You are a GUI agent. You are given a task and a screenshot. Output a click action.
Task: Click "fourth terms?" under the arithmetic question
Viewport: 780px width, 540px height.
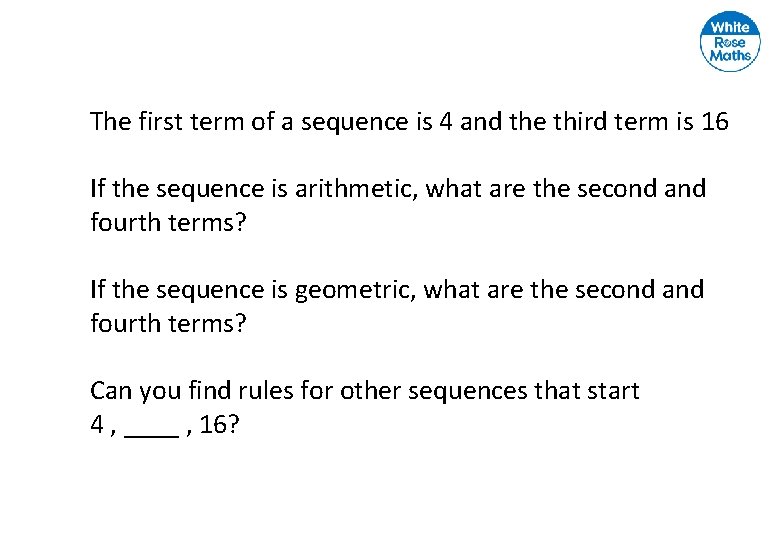point(167,222)
